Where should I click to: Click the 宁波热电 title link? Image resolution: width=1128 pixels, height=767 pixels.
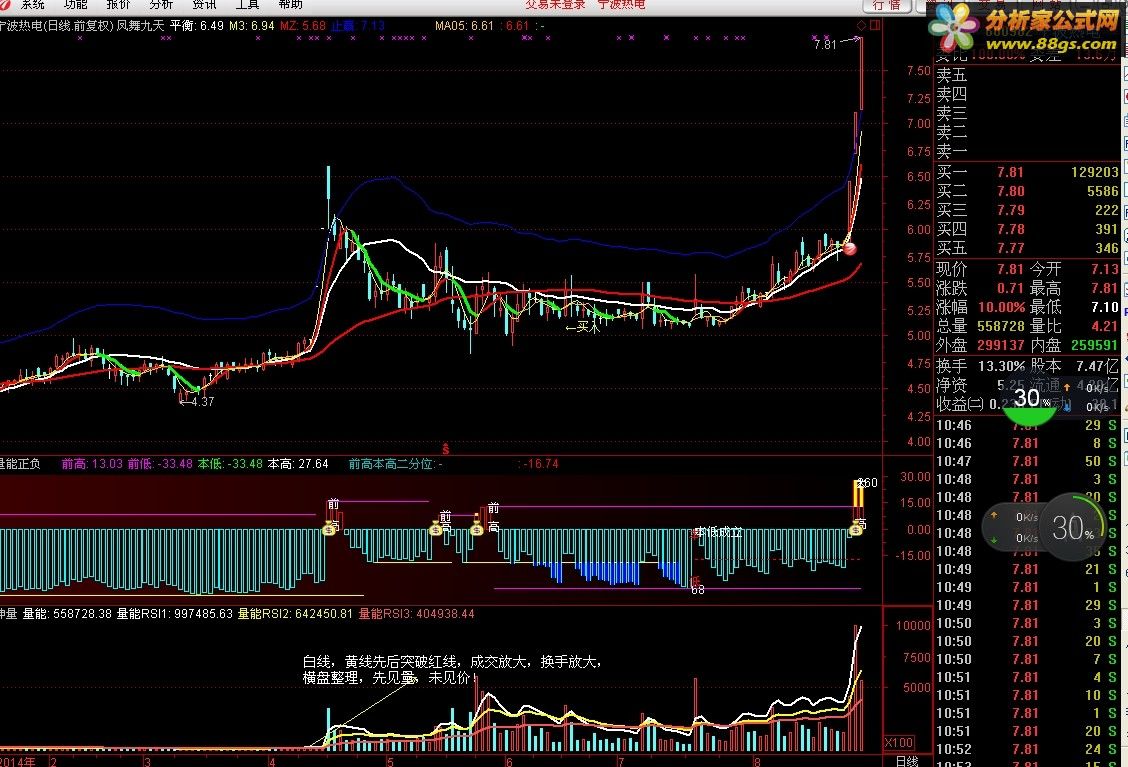point(622,4)
